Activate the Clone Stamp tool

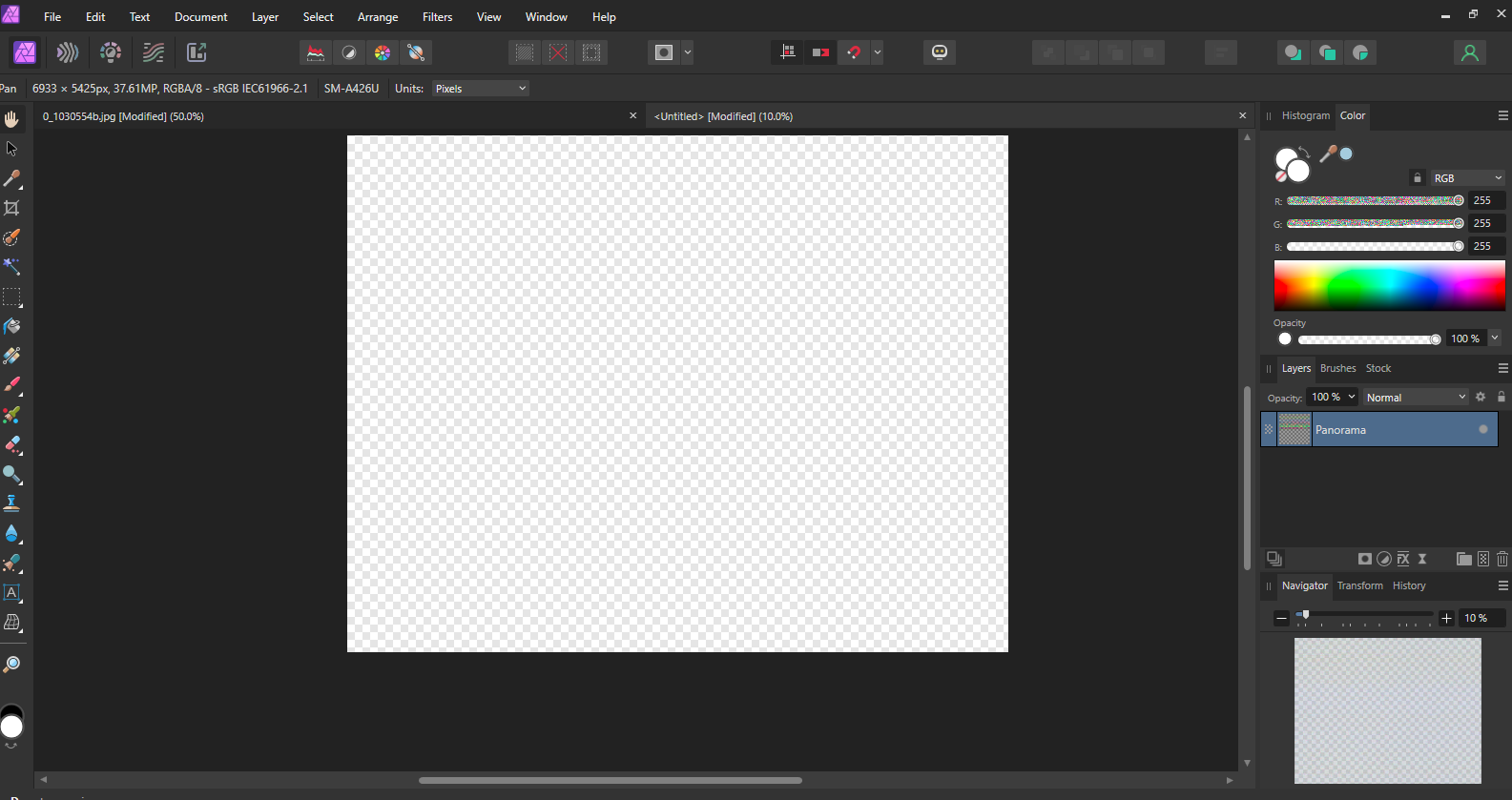(11, 503)
